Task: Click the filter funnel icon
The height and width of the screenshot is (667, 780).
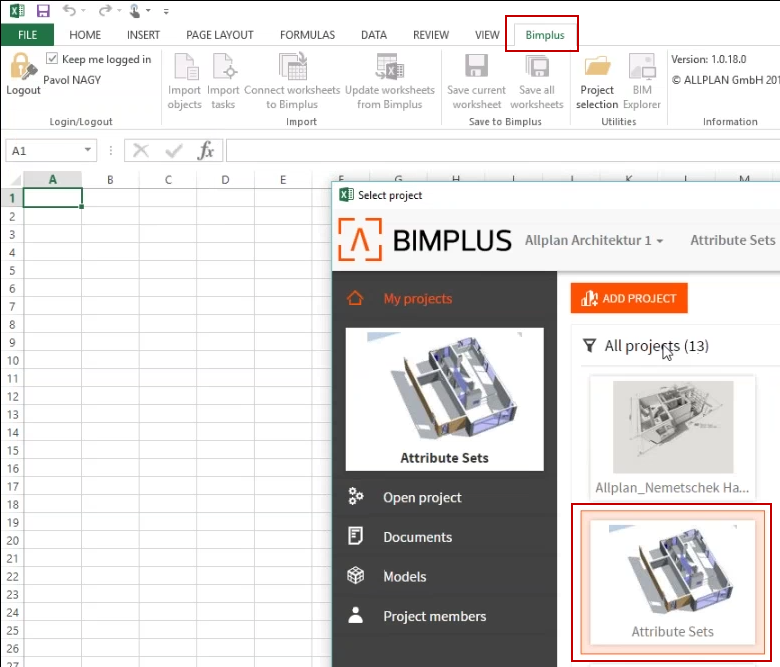Action: point(589,346)
